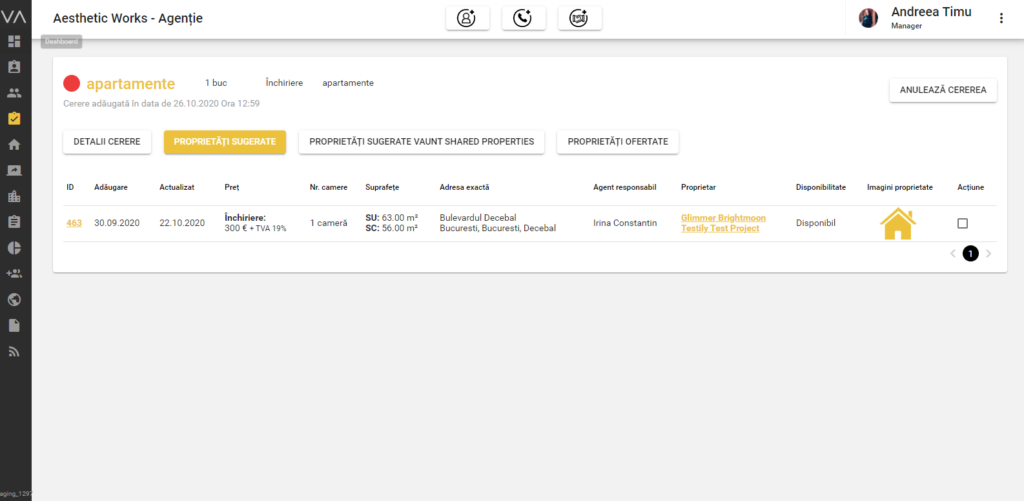Switch to the Detalii Cerere tab
This screenshot has height=501, width=1024.
click(107, 142)
